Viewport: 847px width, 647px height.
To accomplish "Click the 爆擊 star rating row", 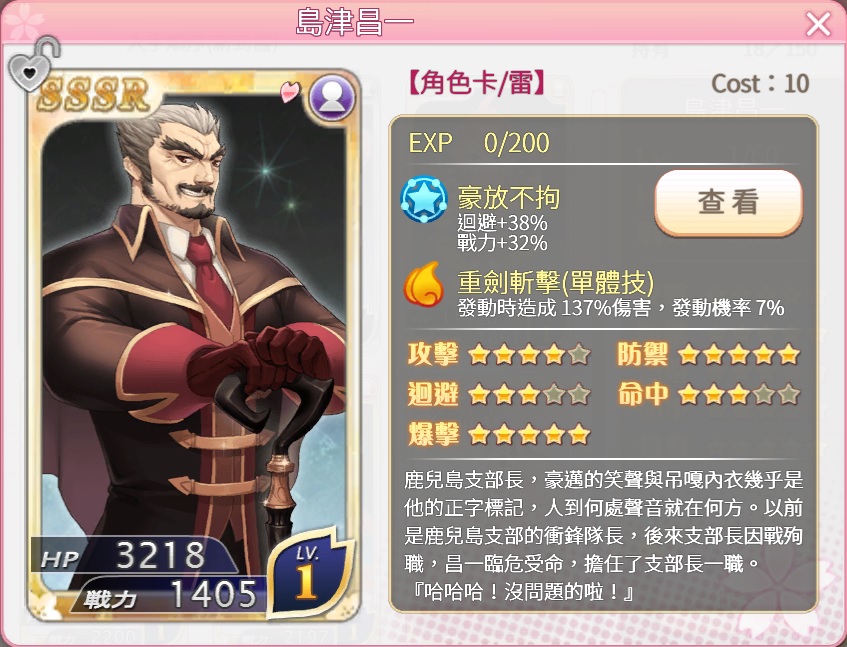I will [x=499, y=434].
